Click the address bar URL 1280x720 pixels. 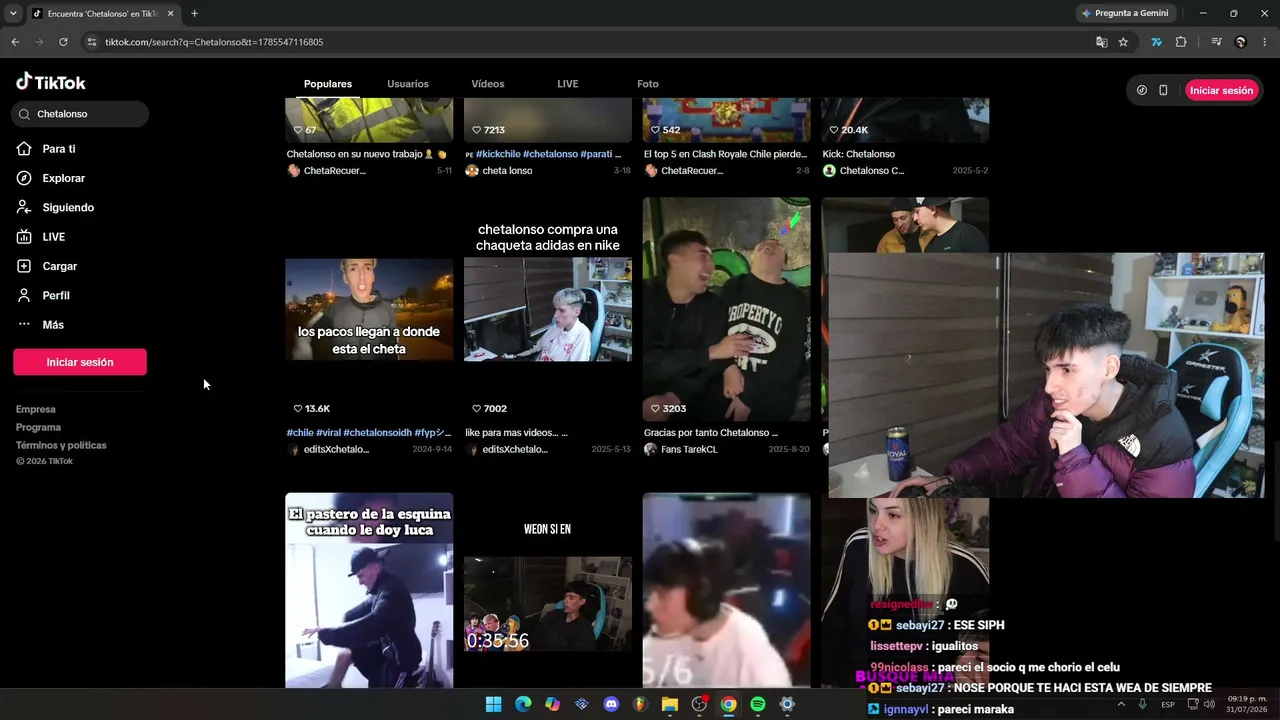click(214, 42)
